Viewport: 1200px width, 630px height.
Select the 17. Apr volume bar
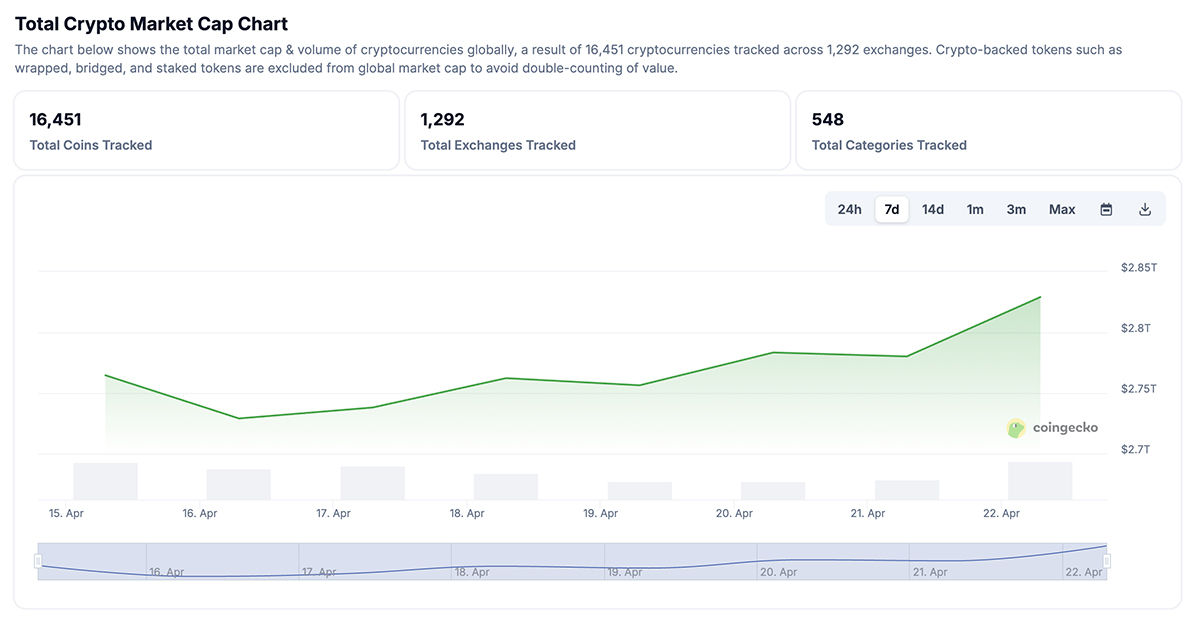373,483
